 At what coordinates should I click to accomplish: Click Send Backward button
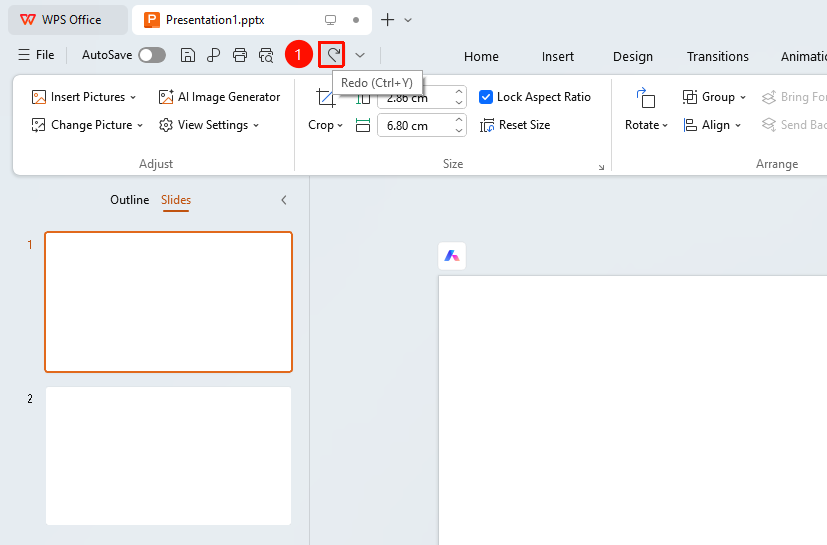pos(794,125)
